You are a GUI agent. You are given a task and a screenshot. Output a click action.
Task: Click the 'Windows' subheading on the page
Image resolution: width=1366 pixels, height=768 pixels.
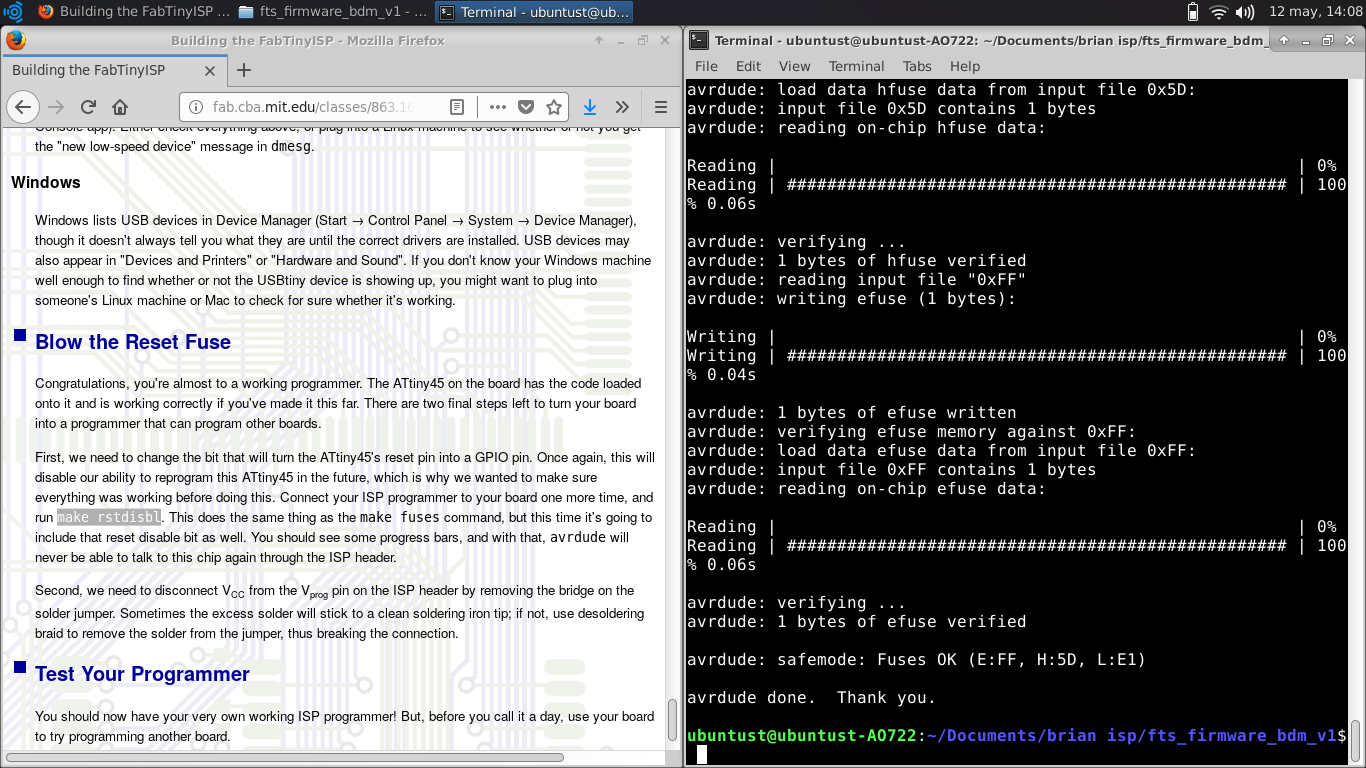pos(46,182)
